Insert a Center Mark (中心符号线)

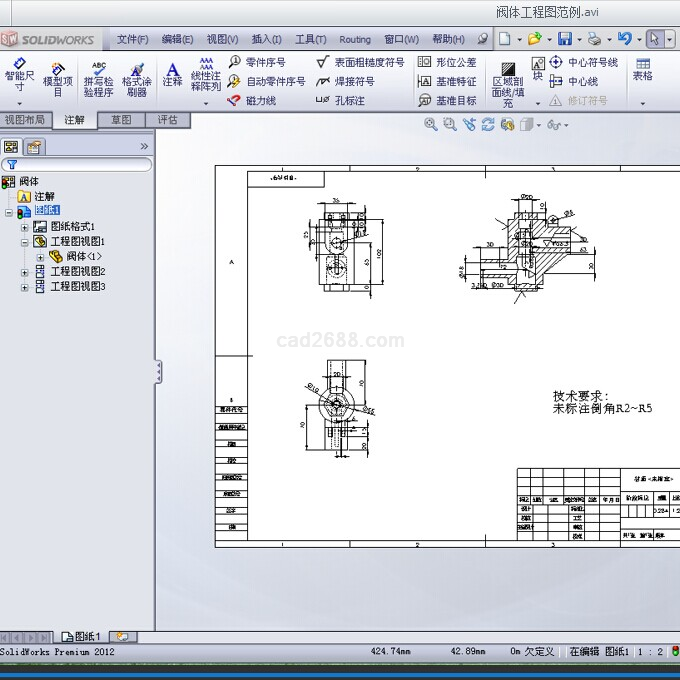click(x=584, y=62)
